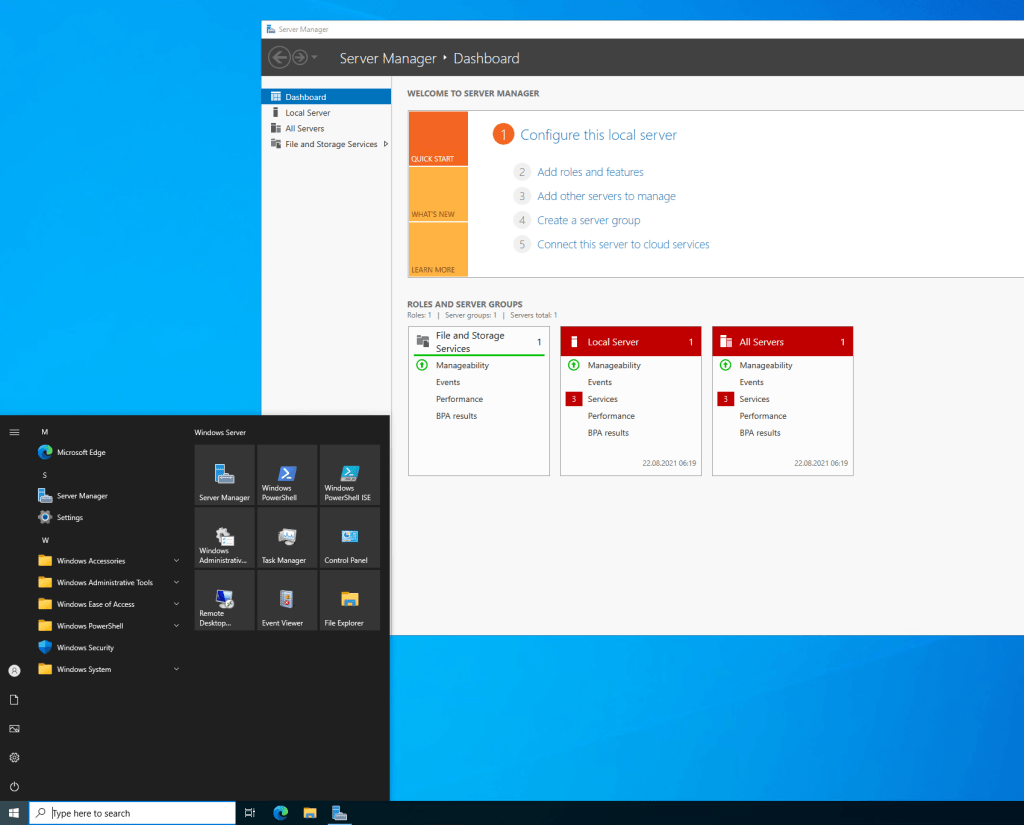
Task: Open Event Viewer tile
Action: tap(287, 600)
